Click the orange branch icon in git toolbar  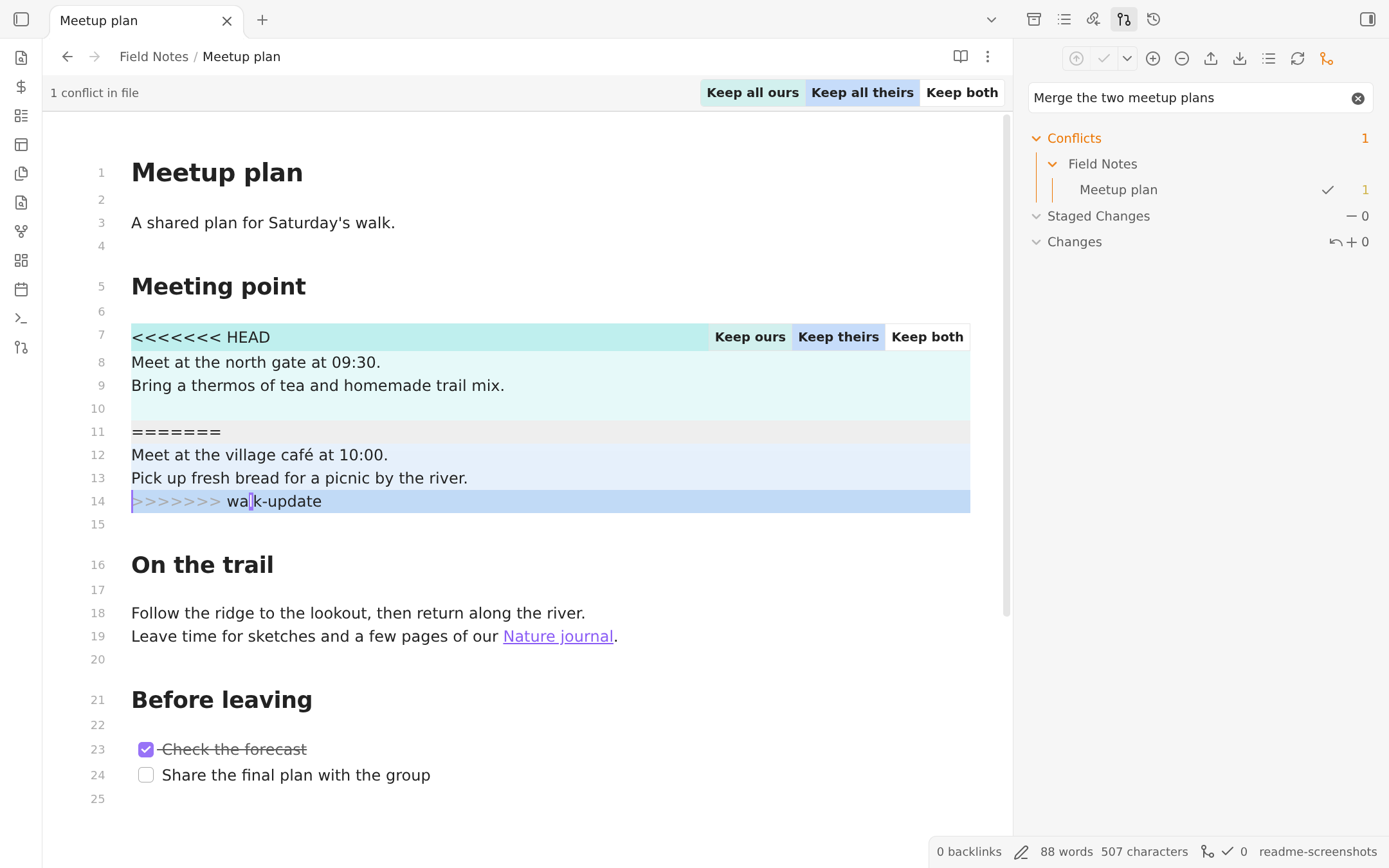tap(1327, 59)
